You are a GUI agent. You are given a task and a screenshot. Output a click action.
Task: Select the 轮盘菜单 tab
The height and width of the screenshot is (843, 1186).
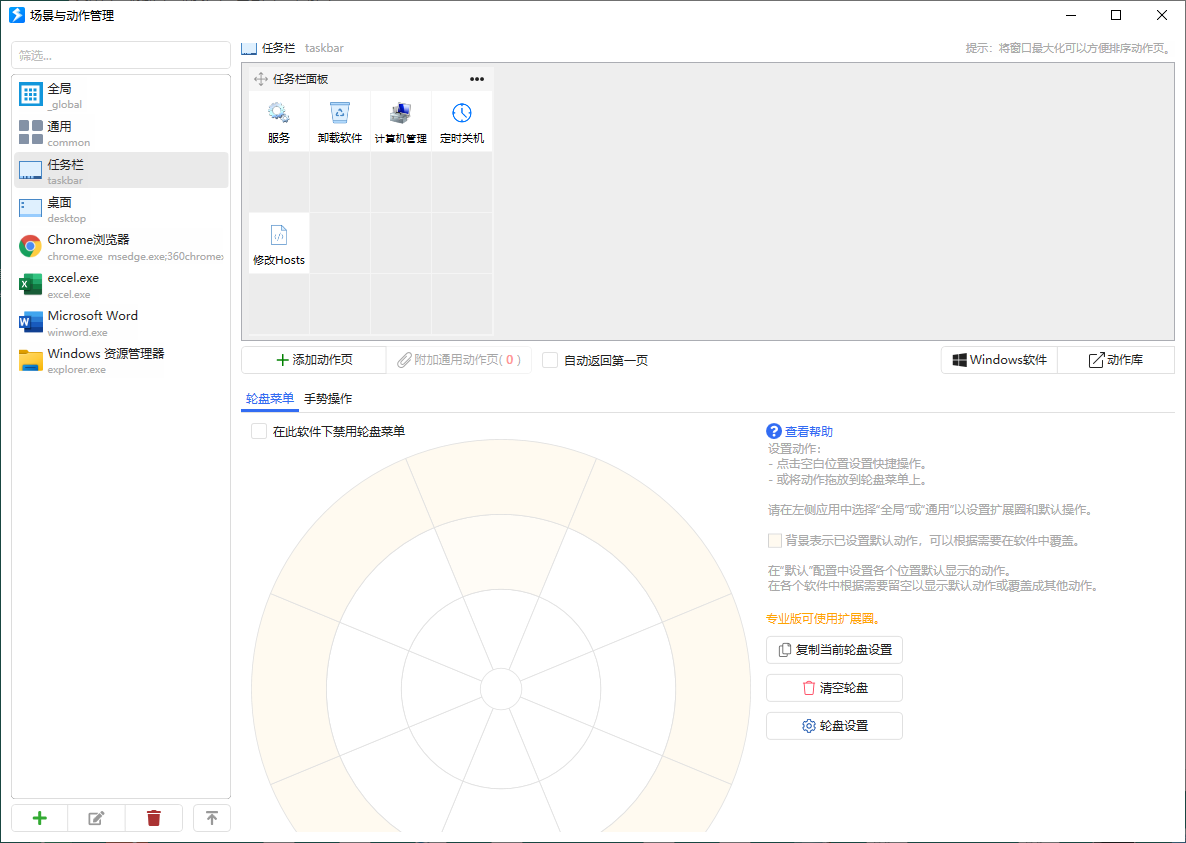270,398
